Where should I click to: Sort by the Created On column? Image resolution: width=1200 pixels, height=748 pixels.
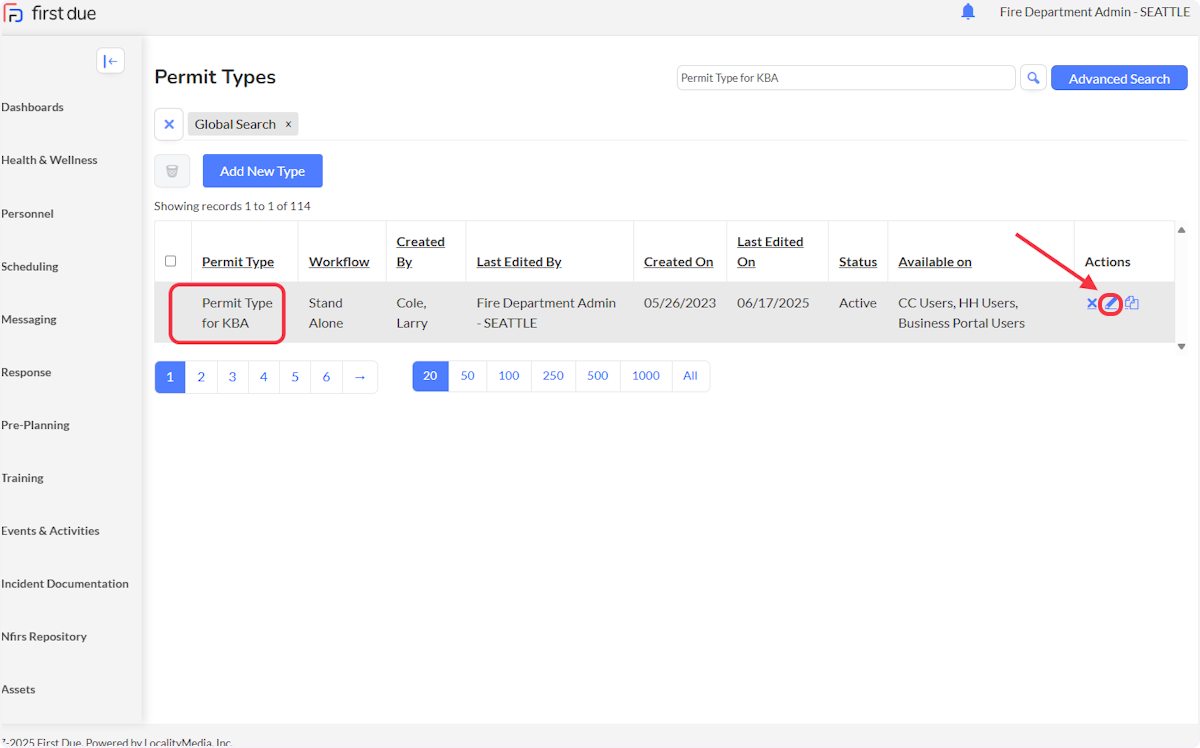pyautogui.click(x=679, y=262)
